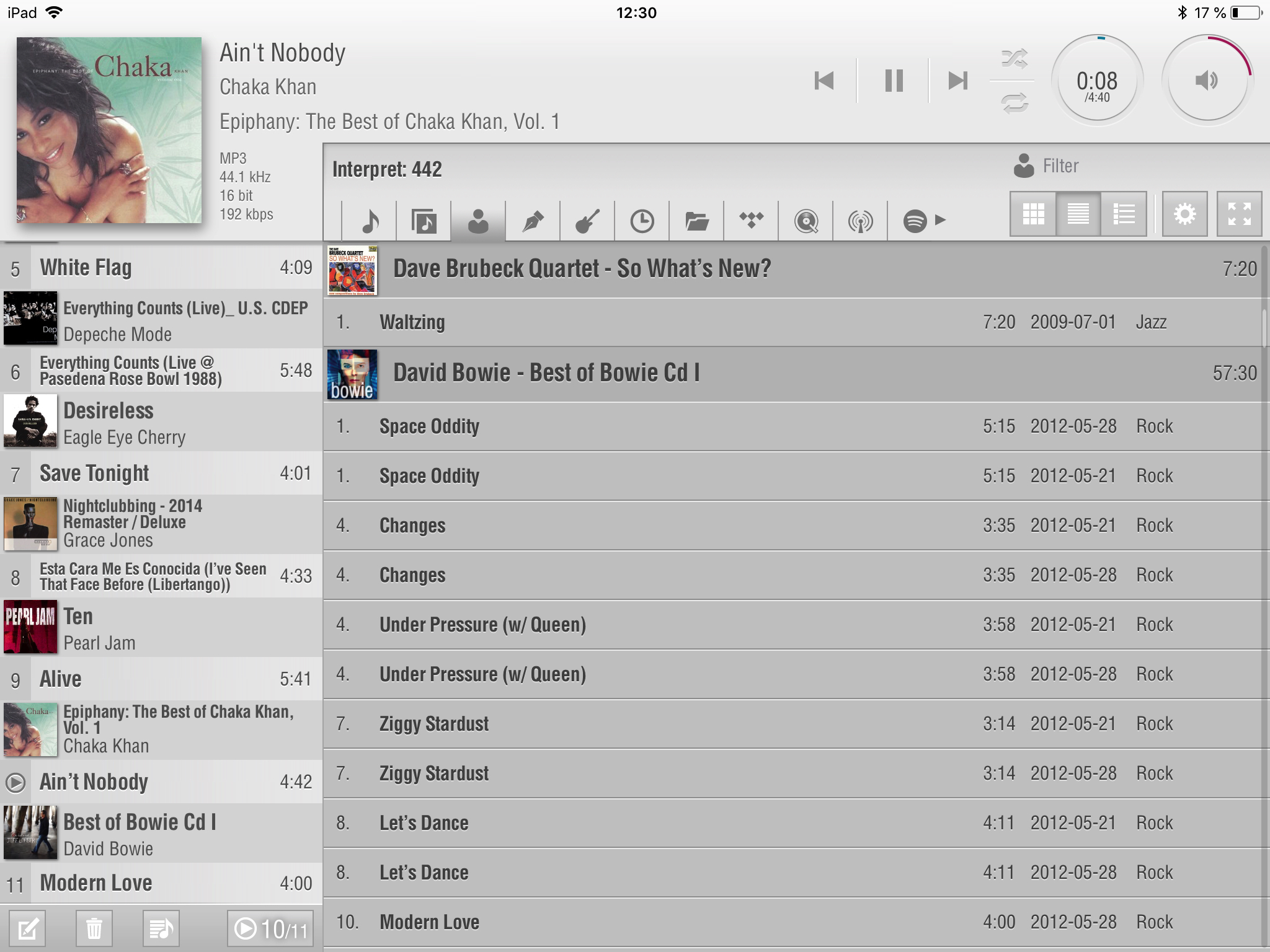Open the Composer pen nib tab
Viewport: 1270px width, 952px height.
point(533,221)
